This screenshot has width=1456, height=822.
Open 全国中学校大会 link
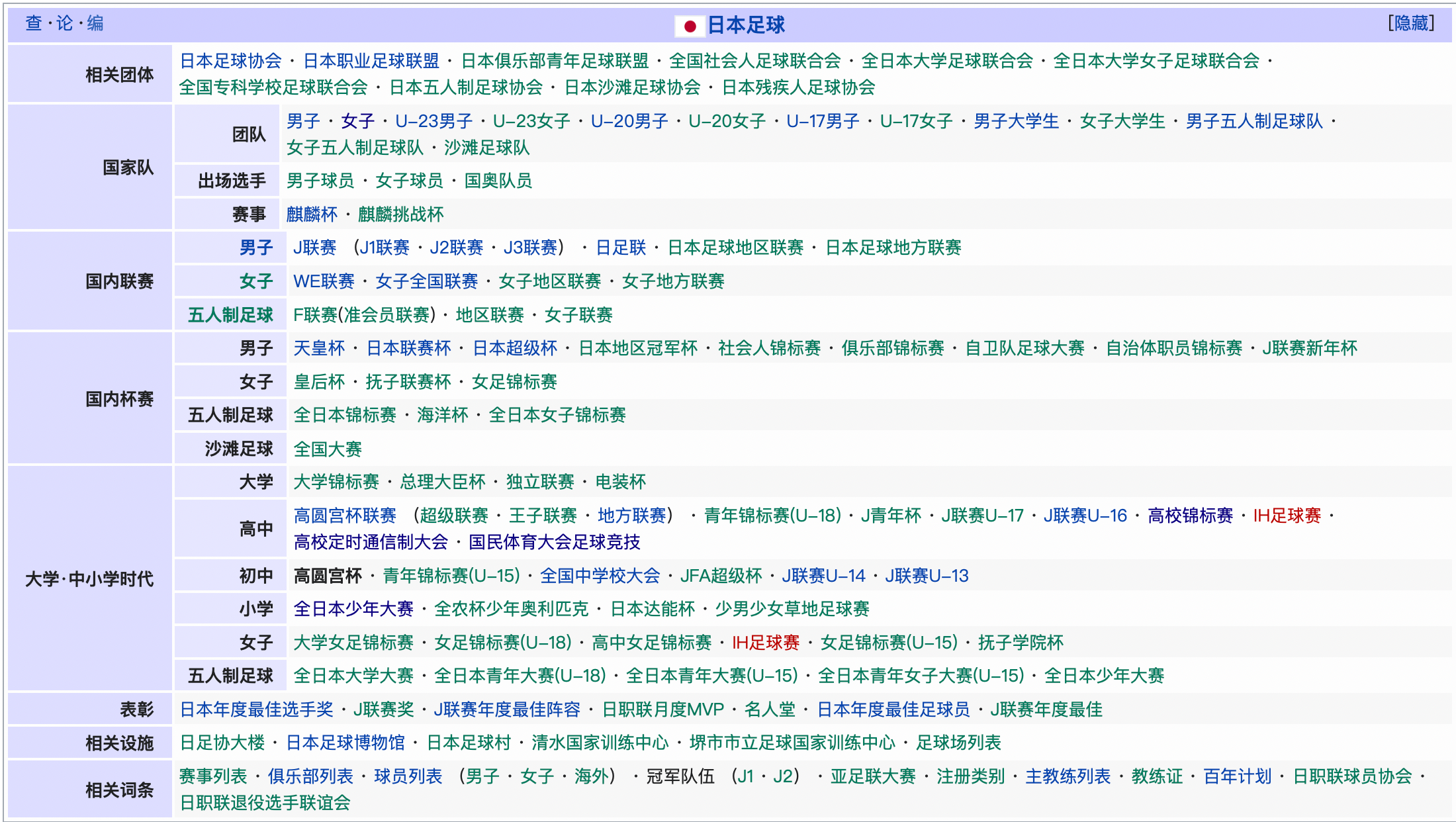coord(600,576)
